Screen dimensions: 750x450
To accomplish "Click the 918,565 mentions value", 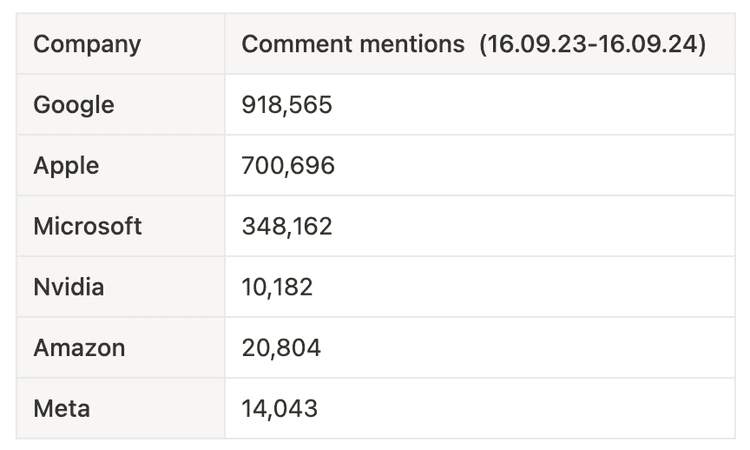I will pyautogui.click(x=287, y=105).
